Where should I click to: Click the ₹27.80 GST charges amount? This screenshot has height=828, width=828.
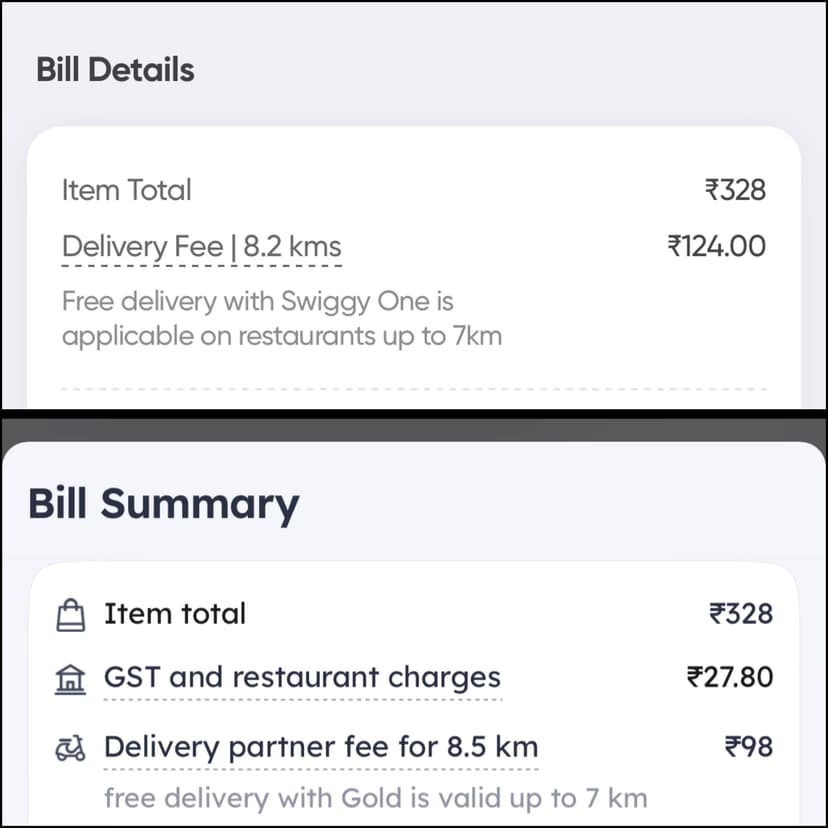(x=729, y=677)
